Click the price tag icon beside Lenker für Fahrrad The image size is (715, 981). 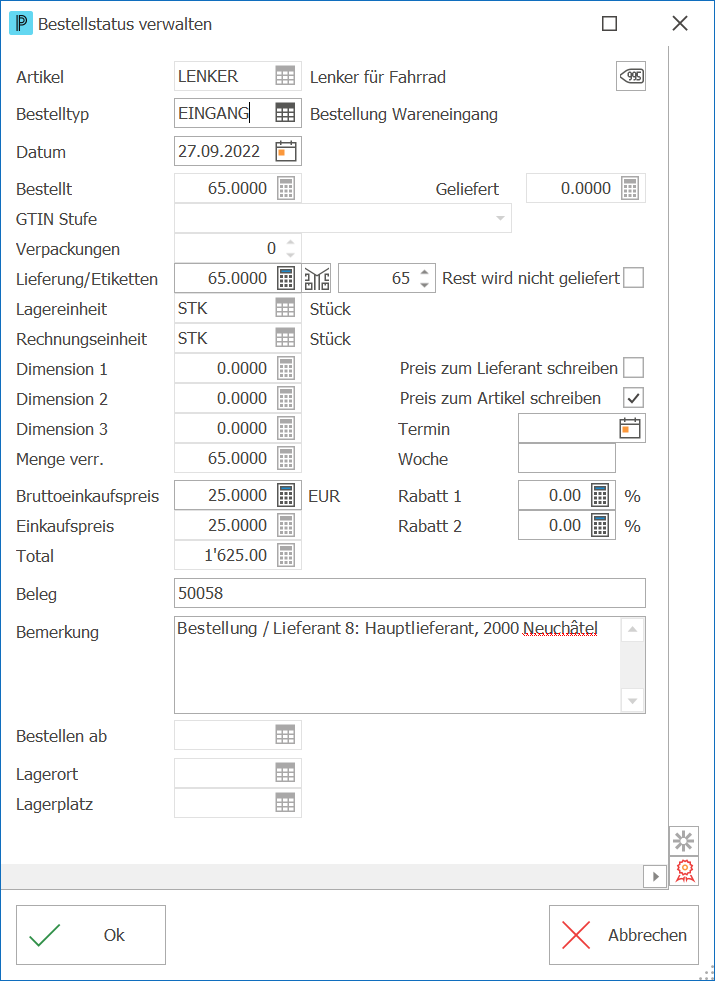(x=631, y=76)
